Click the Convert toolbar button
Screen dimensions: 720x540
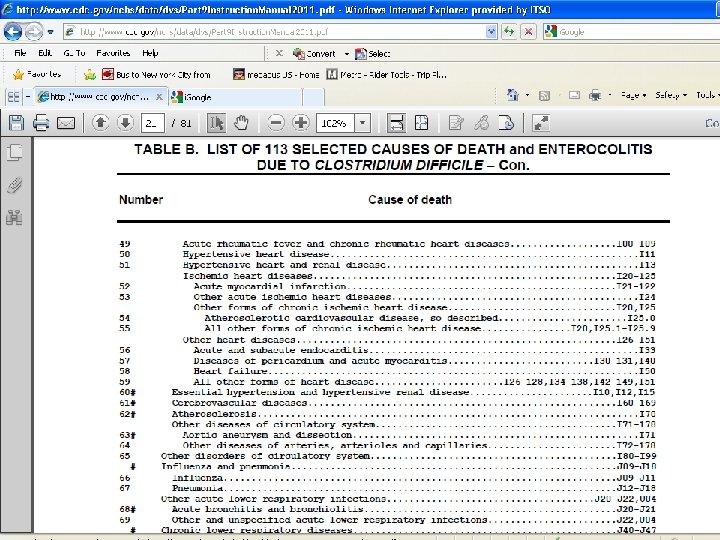[315, 54]
